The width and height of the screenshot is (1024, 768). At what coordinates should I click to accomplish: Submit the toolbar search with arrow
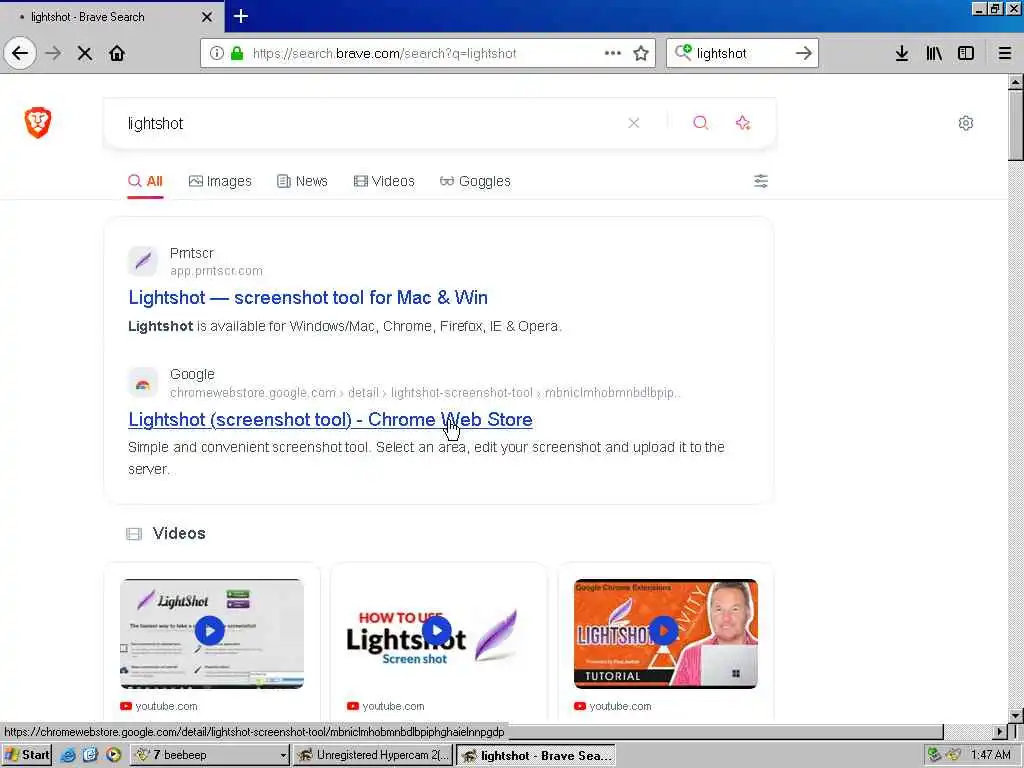804,53
